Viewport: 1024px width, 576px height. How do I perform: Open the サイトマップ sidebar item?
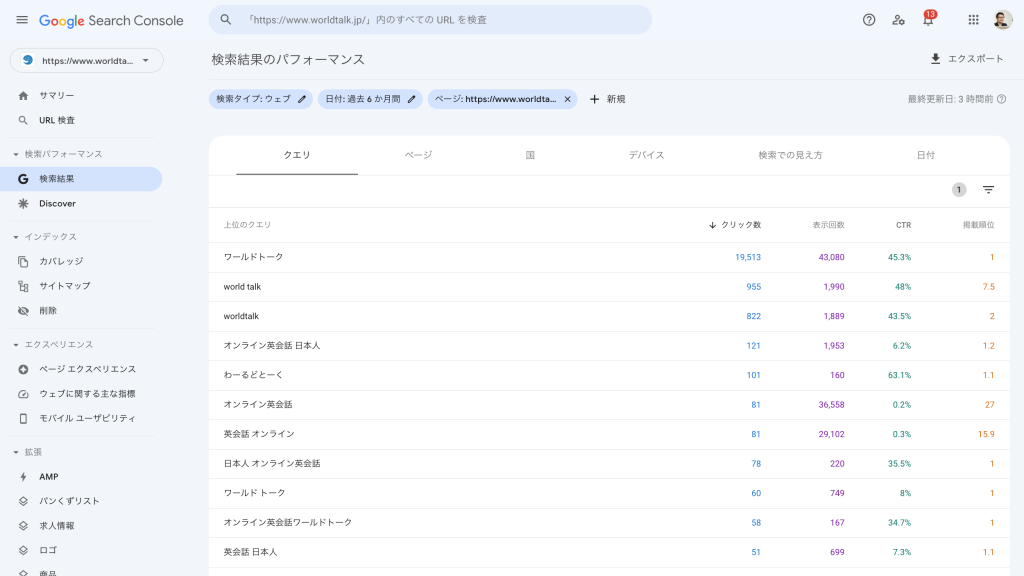(x=64, y=286)
